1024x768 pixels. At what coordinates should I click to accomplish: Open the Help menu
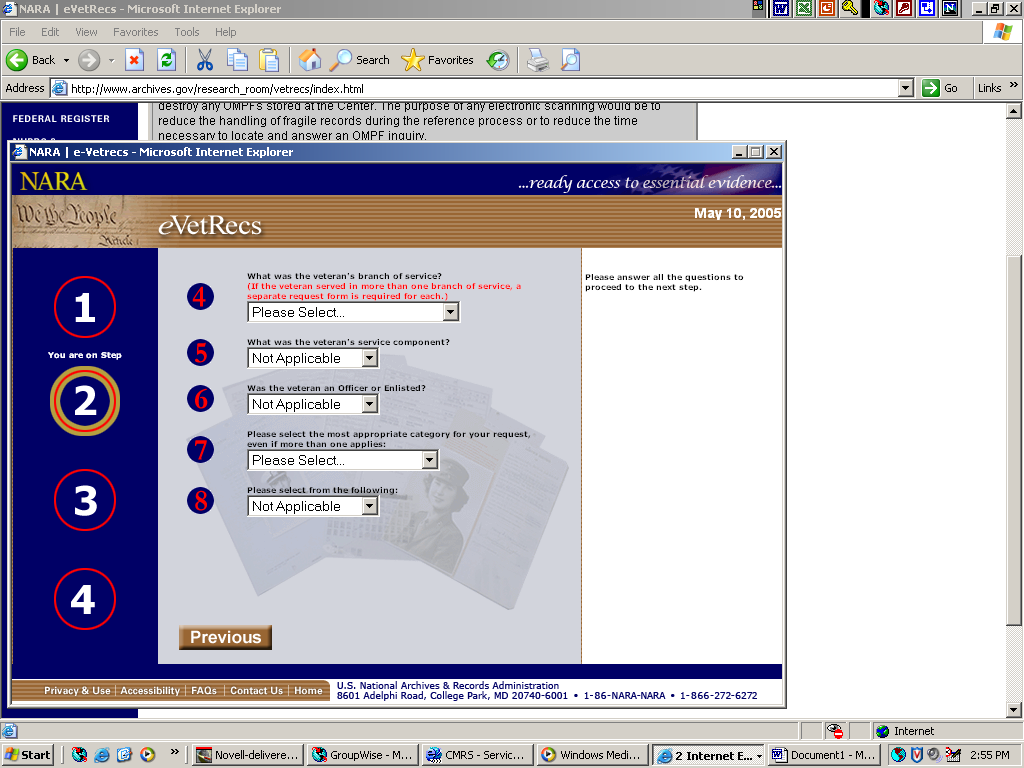click(225, 32)
